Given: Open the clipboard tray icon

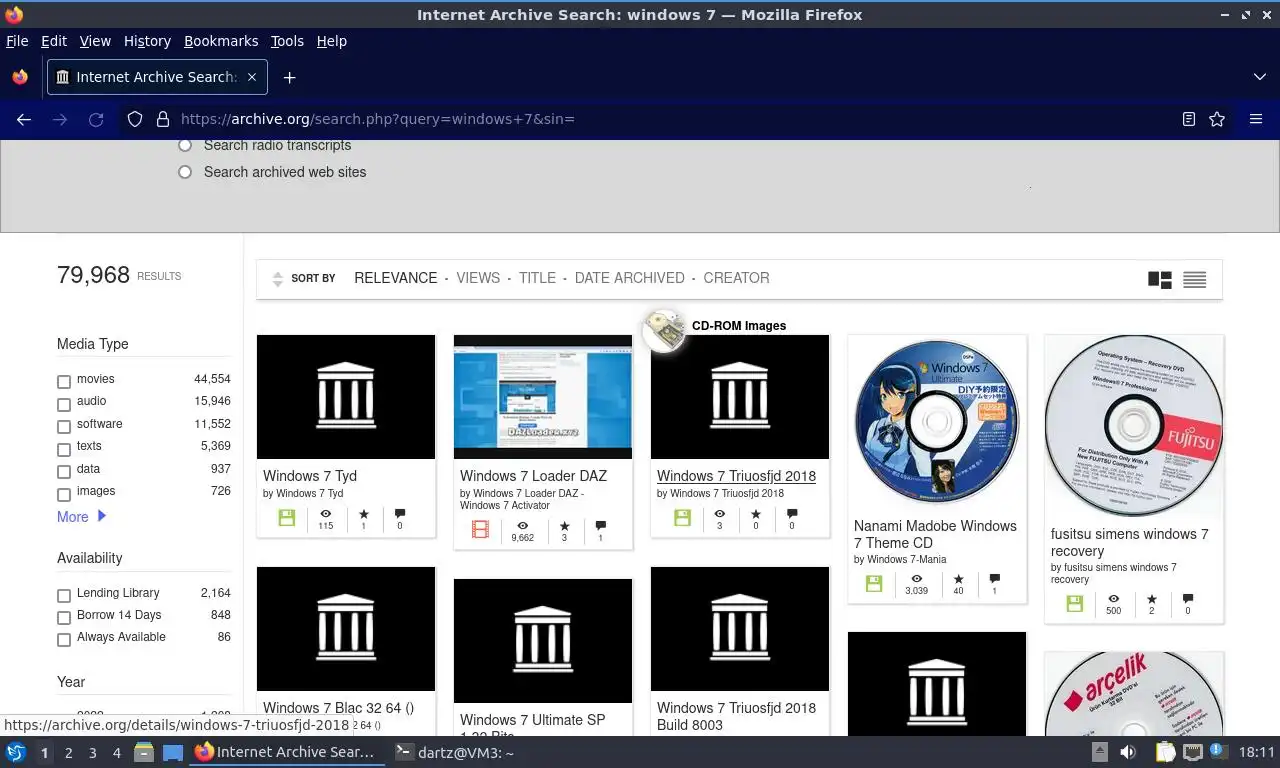Looking at the screenshot, I should pos(1165,752).
